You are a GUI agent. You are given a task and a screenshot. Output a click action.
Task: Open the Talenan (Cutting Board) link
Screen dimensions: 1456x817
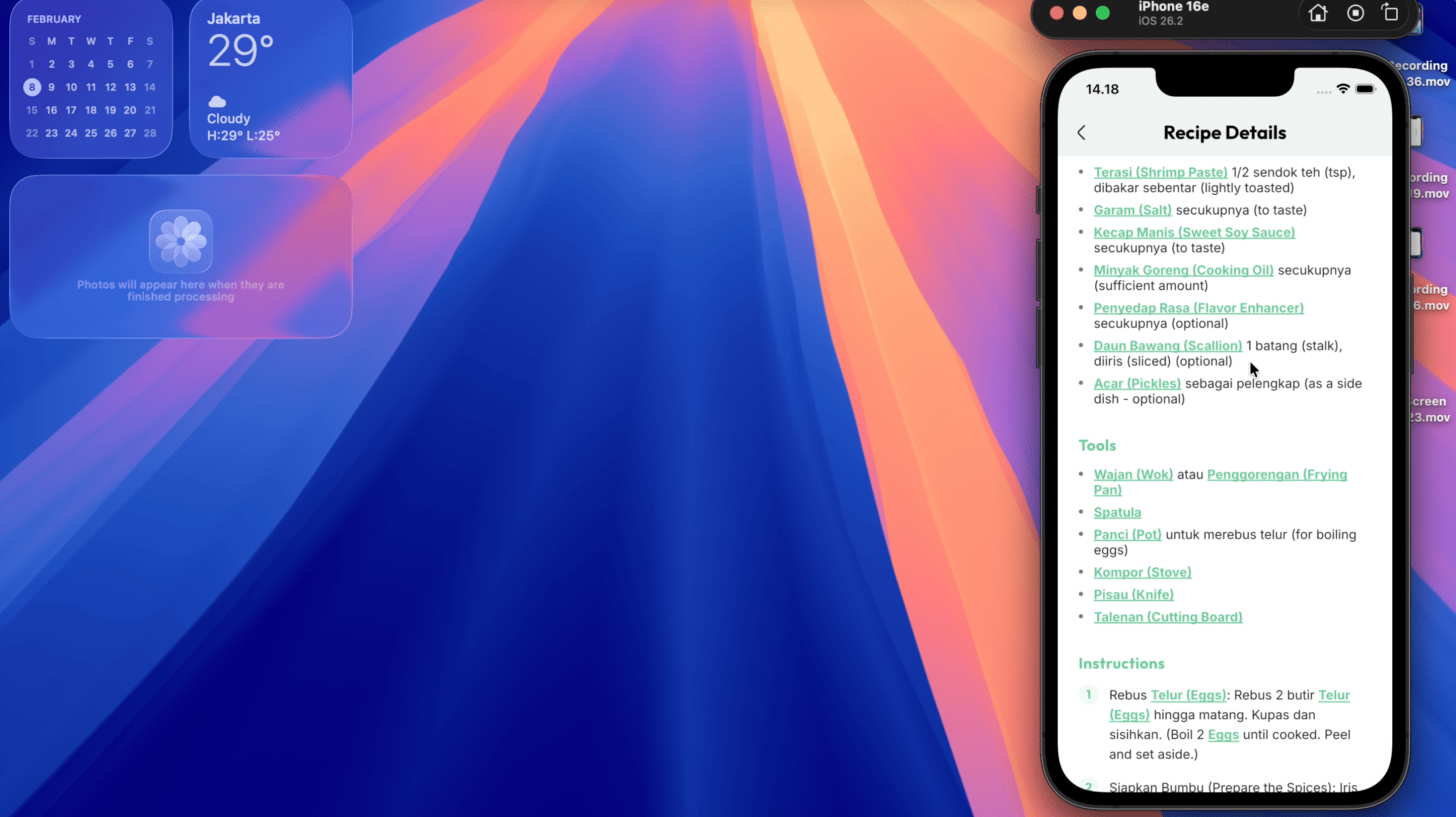[x=1167, y=617]
